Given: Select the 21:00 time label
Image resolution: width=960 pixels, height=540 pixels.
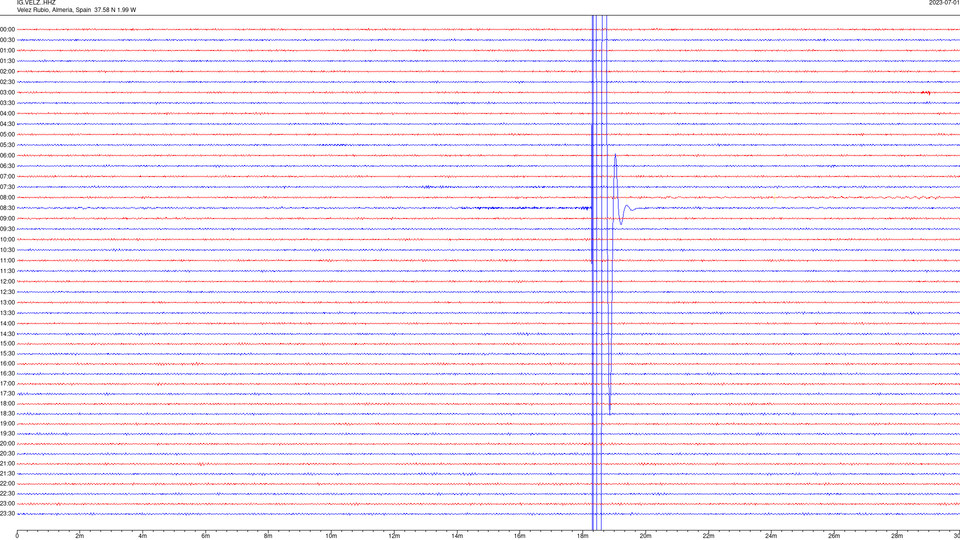Looking at the screenshot, I should click(7, 463).
